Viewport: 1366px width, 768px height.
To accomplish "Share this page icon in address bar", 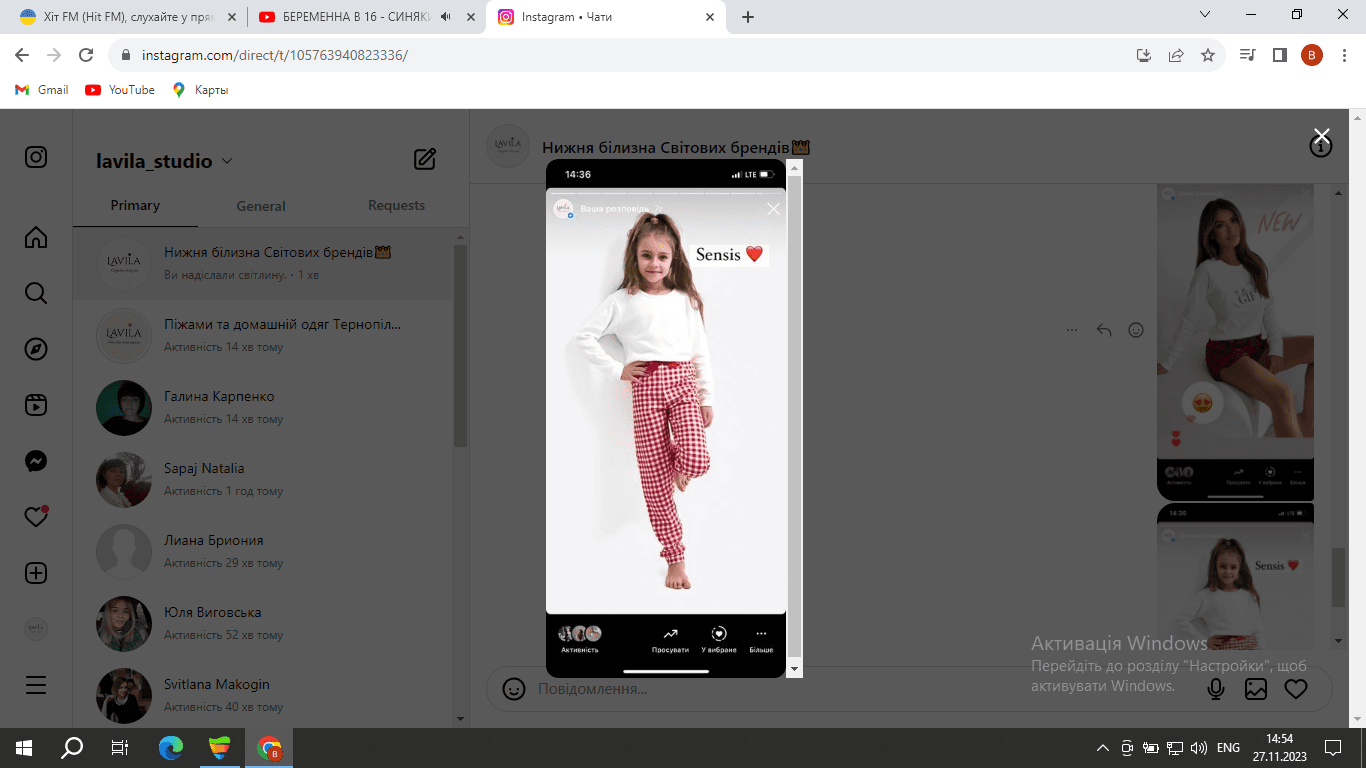I will coord(1176,55).
